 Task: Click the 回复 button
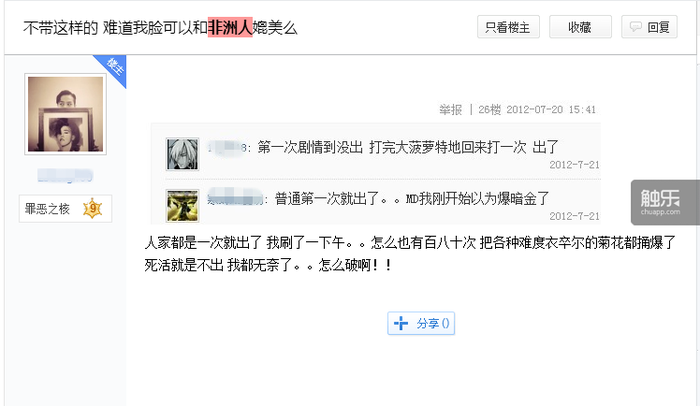pos(649,27)
